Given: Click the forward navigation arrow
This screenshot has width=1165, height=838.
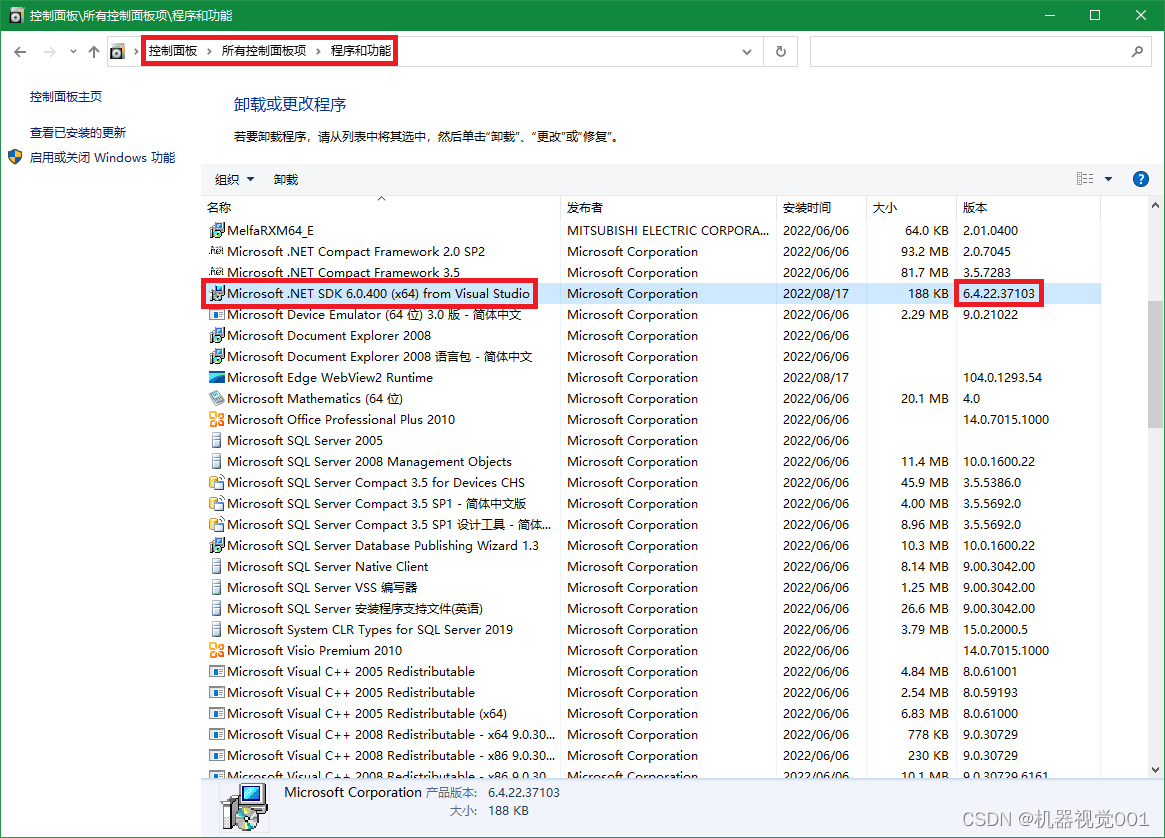Looking at the screenshot, I should click(x=50, y=51).
